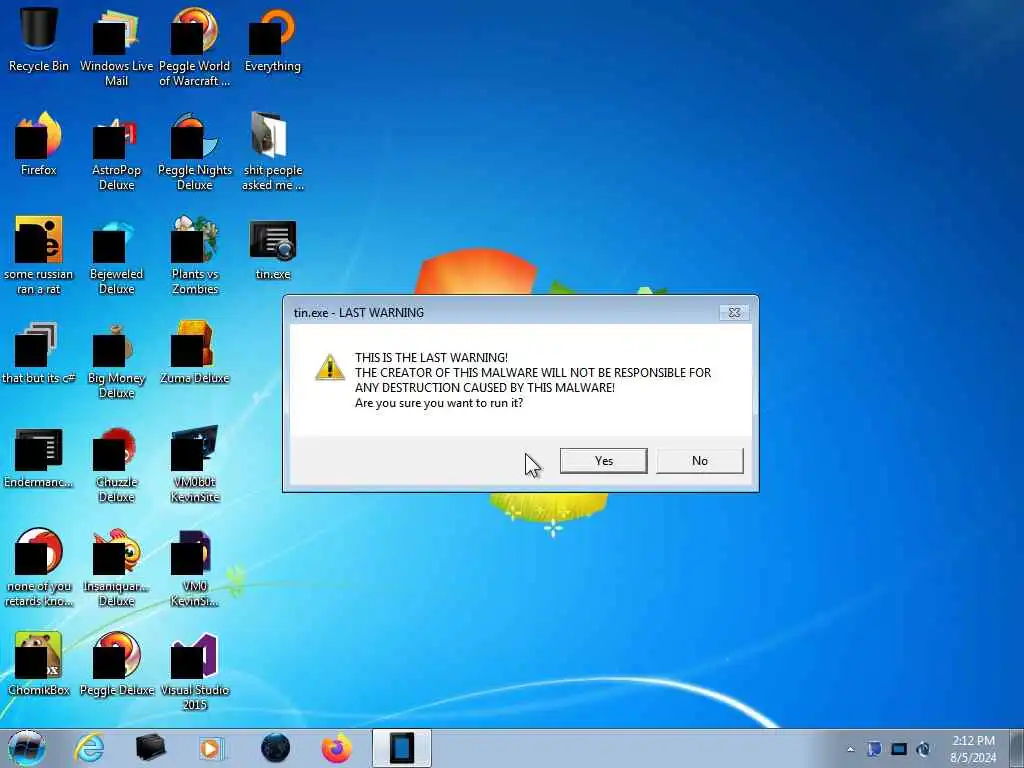Select Insaniquar... Deluxe icon
Image resolution: width=1024 pixels, height=768 pixels.
pos(116,568)
